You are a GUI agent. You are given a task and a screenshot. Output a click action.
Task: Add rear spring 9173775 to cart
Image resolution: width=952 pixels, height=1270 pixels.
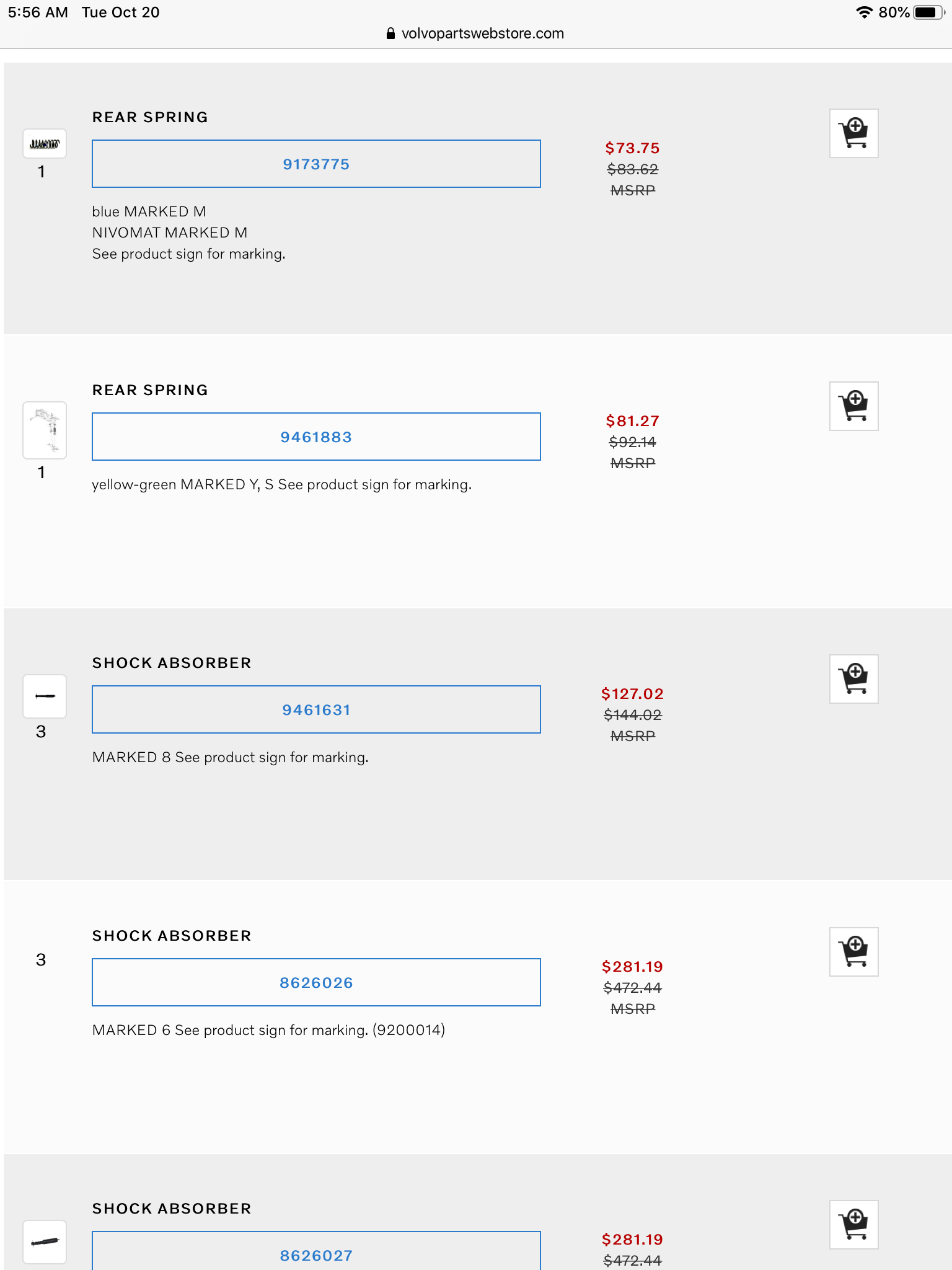(853, 133)
